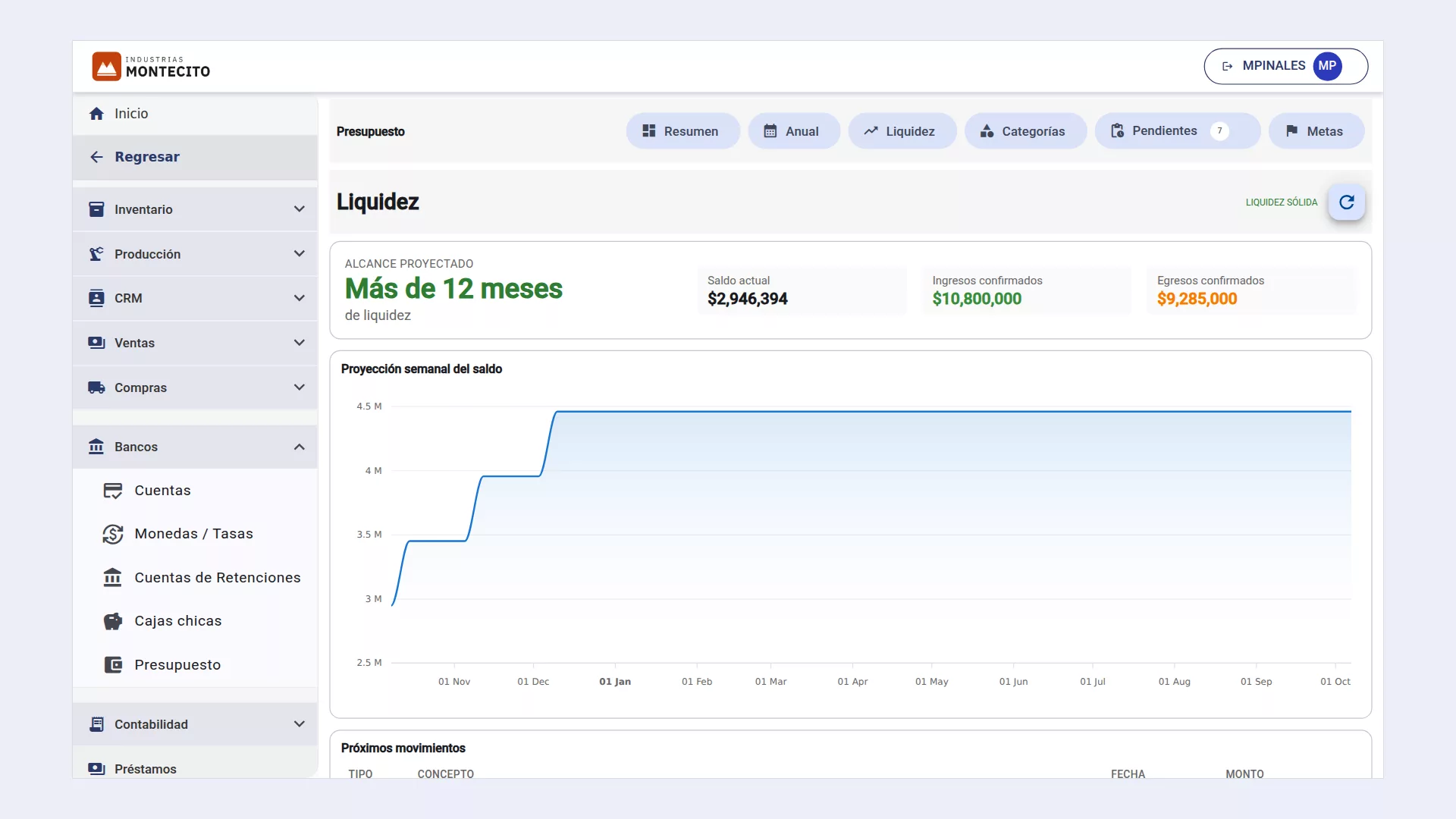Click the Cajas chicas piggy bank icon
This screenshot has width=1456, height=819.
(113, 621)
